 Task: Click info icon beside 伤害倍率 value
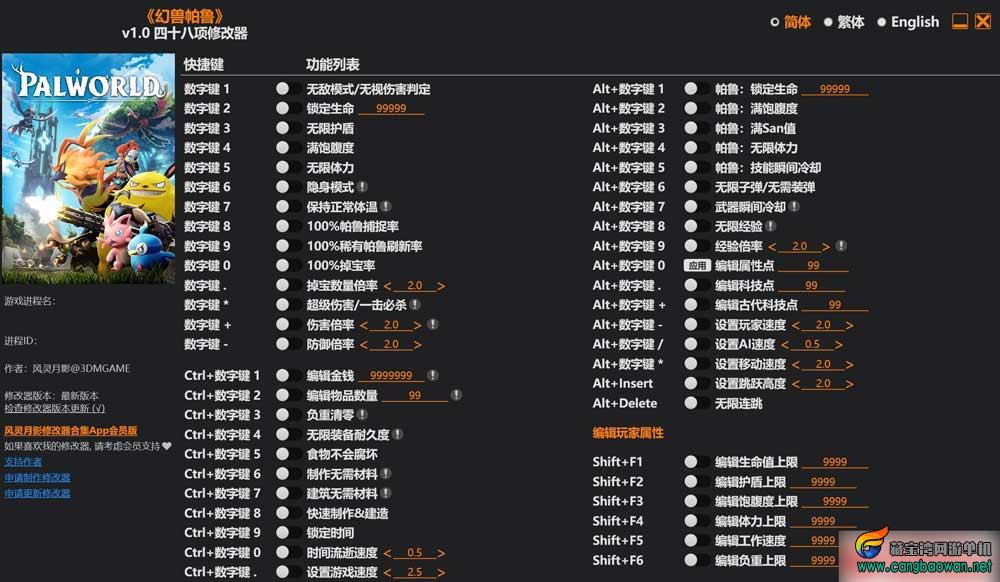[x=433, y=324]
